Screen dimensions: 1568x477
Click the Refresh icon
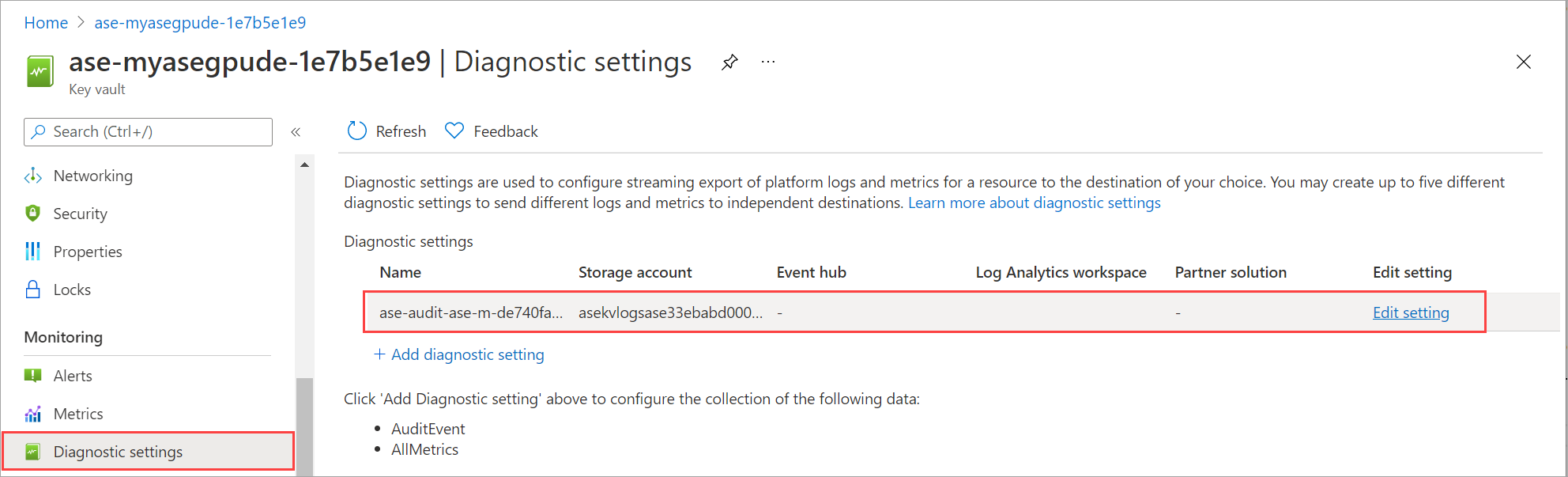[357, 131]
